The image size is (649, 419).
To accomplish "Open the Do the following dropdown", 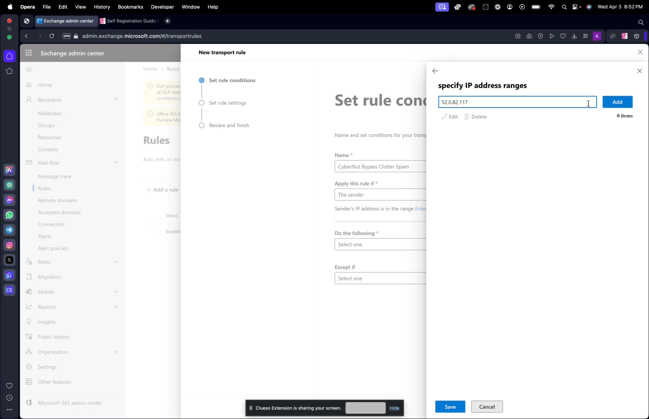I will [x=379, y=244].
